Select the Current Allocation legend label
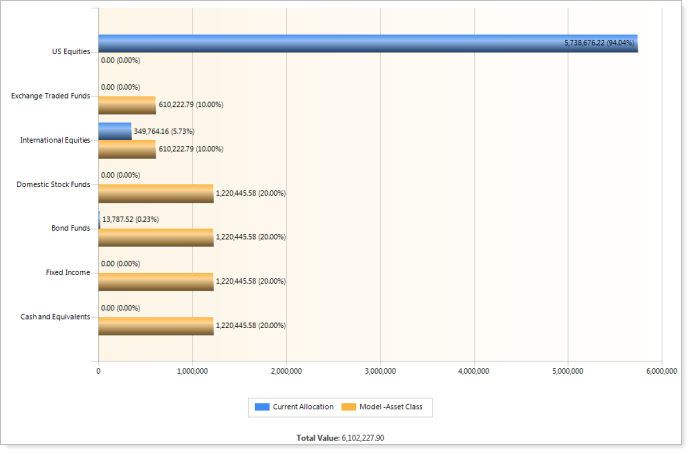The image size is (691, 454). click(x=303, y=406)
